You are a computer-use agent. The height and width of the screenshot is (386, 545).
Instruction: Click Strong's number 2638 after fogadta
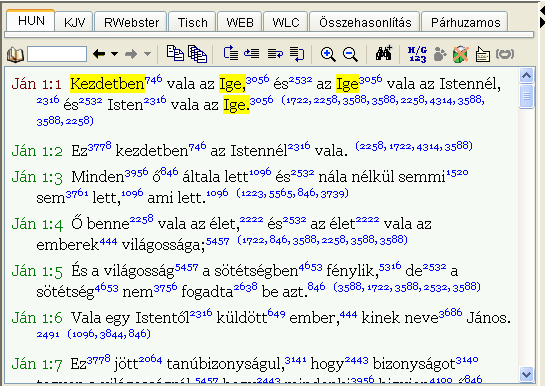(245, 287)
